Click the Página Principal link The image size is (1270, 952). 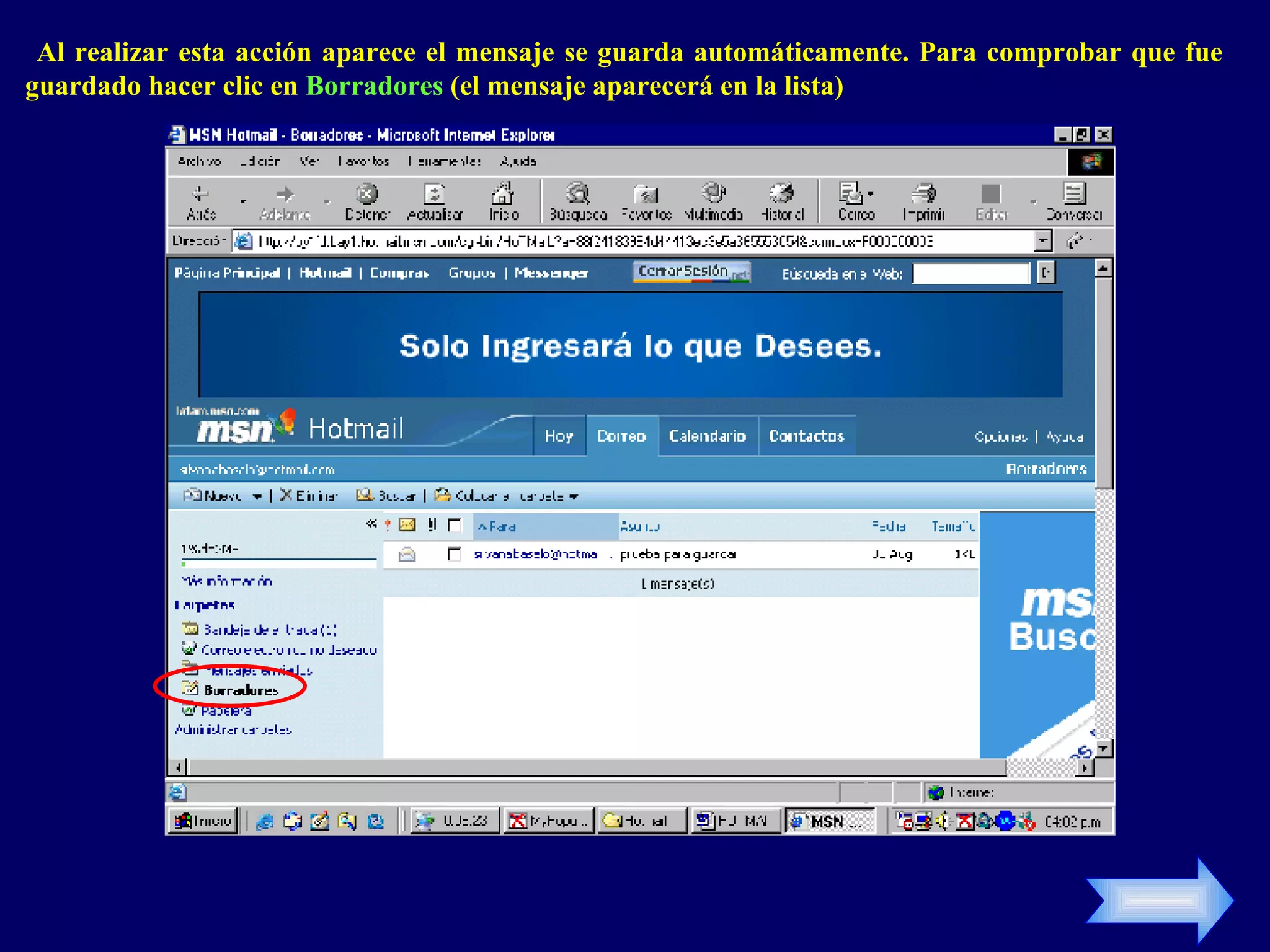pos(227,273)
